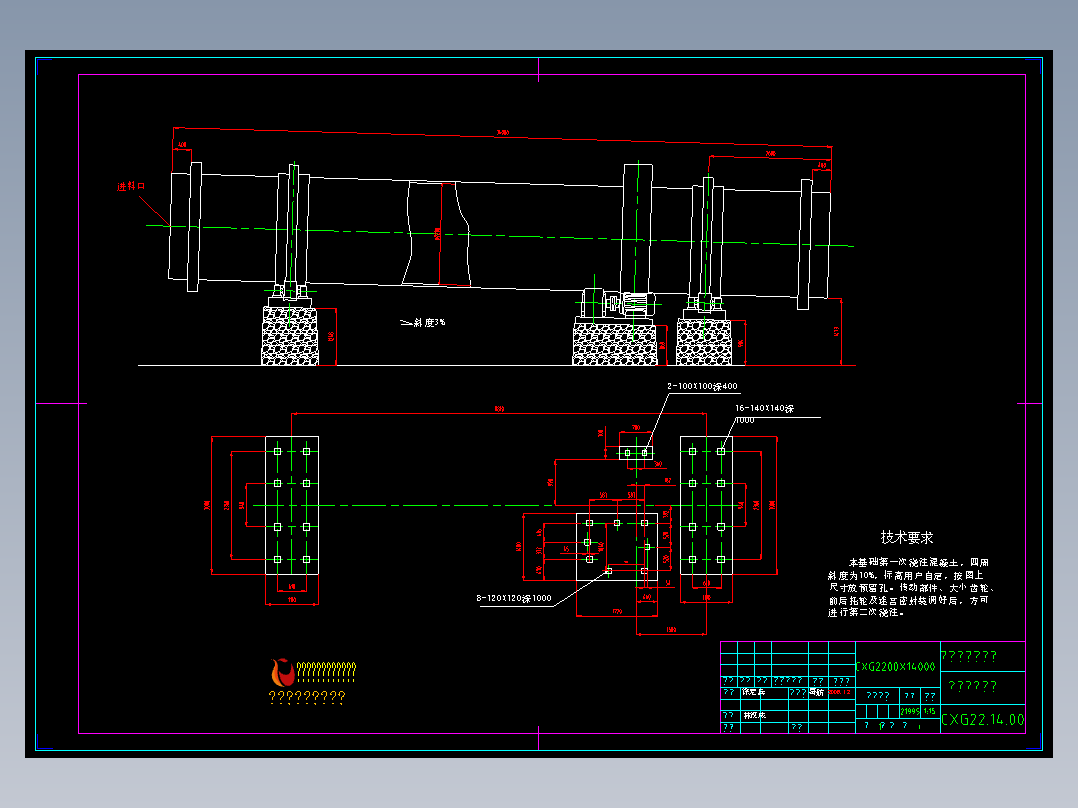The width and height of the screenshot is (1078, 808).
Task: Click the red date in title block
Action: pos(839,692)
